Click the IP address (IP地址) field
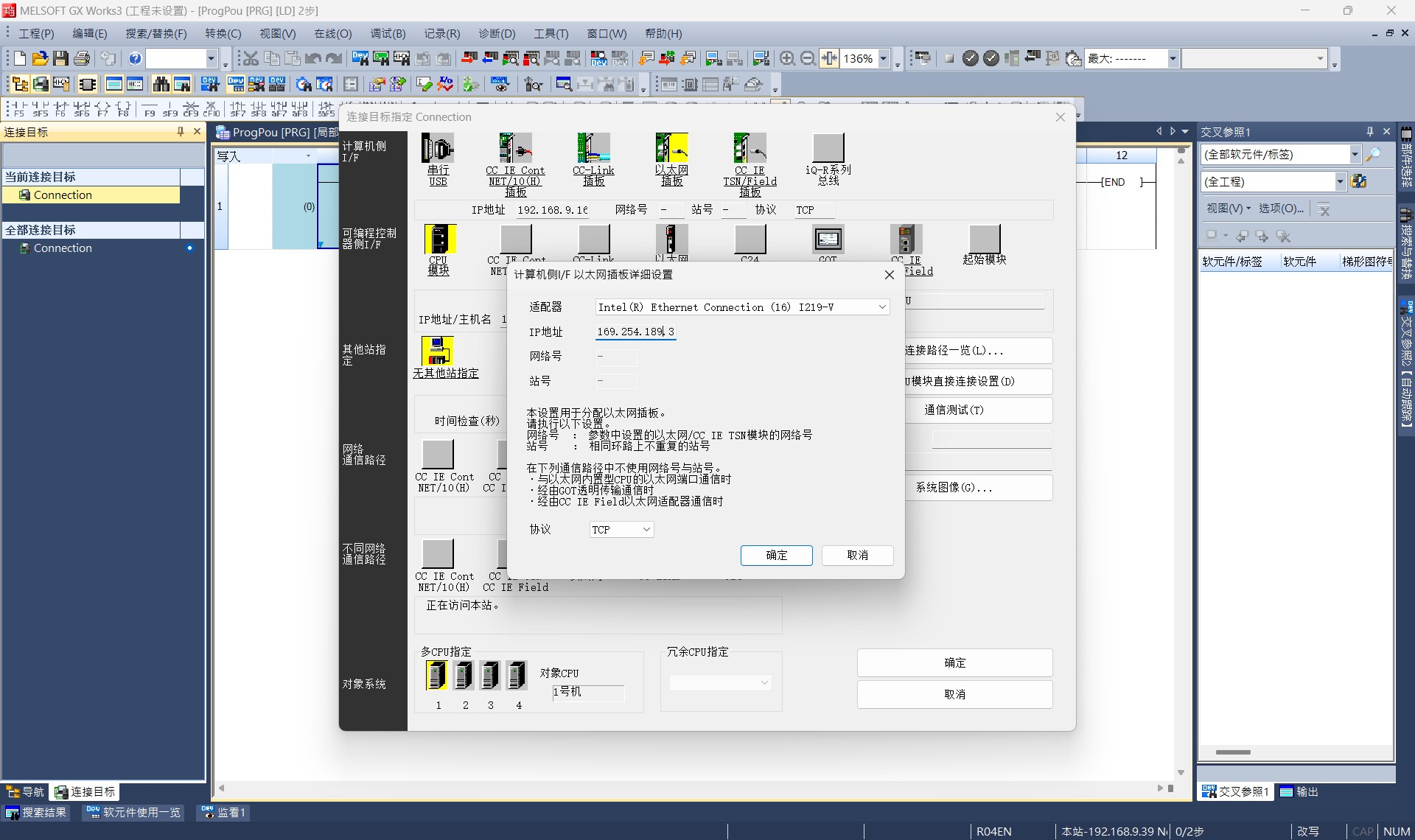 click(x=635, y=332)
